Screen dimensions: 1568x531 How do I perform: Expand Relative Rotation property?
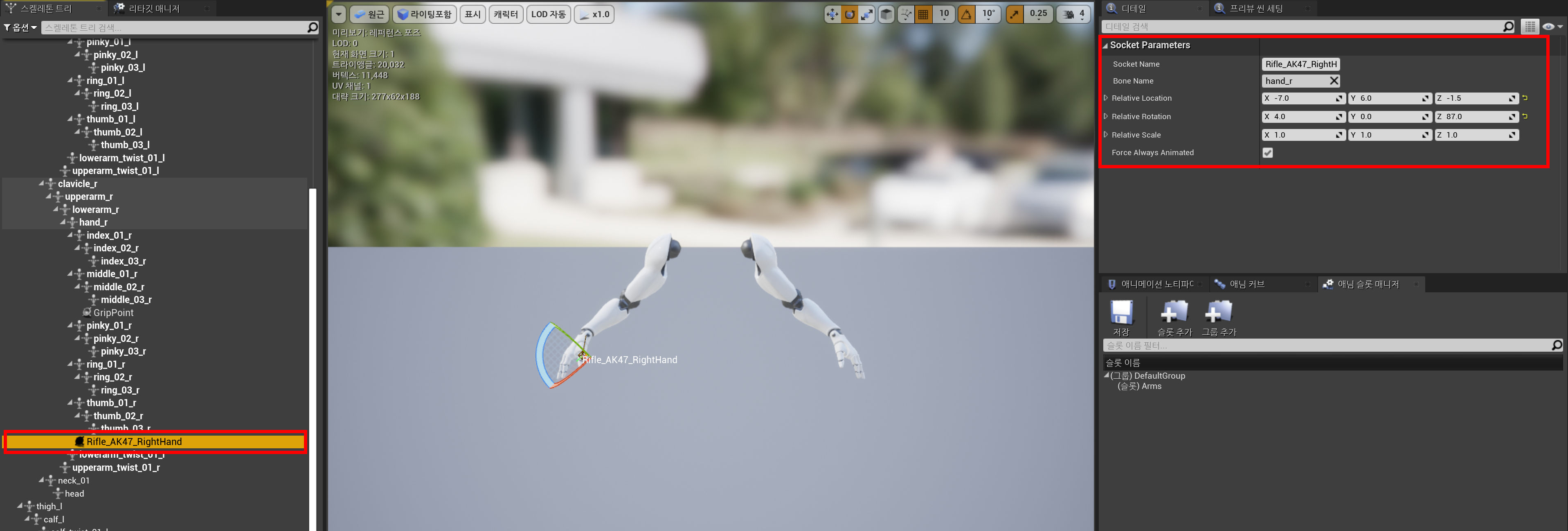(x=1106, y=116)
